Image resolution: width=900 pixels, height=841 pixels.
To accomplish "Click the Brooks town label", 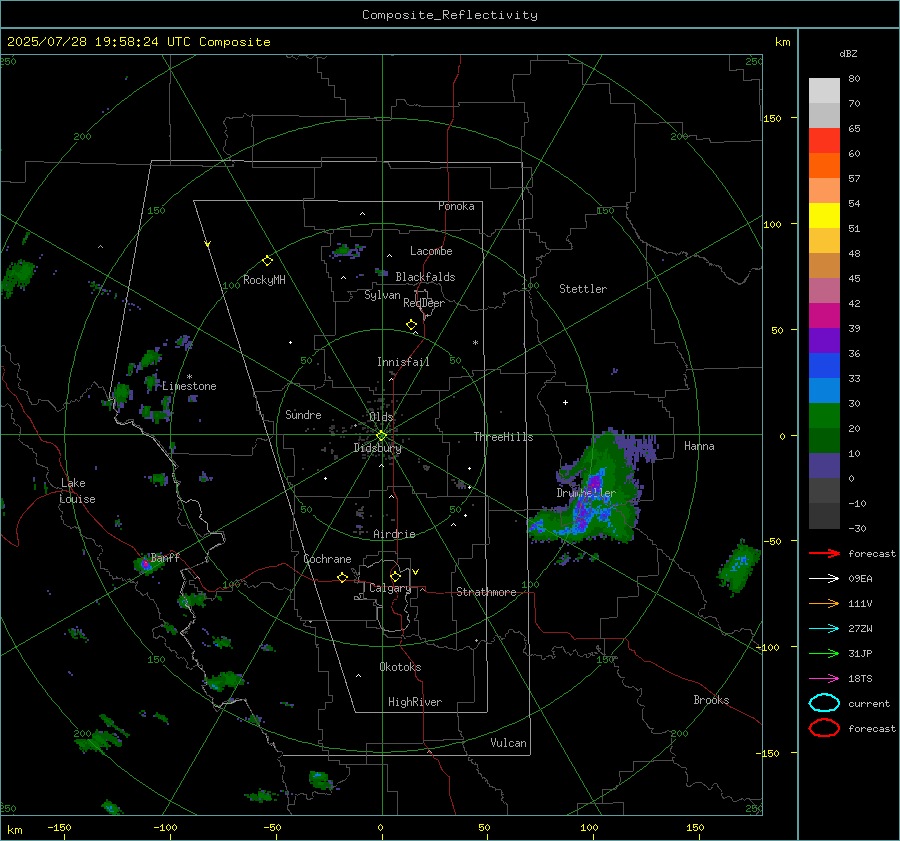I will pos(711,700).
